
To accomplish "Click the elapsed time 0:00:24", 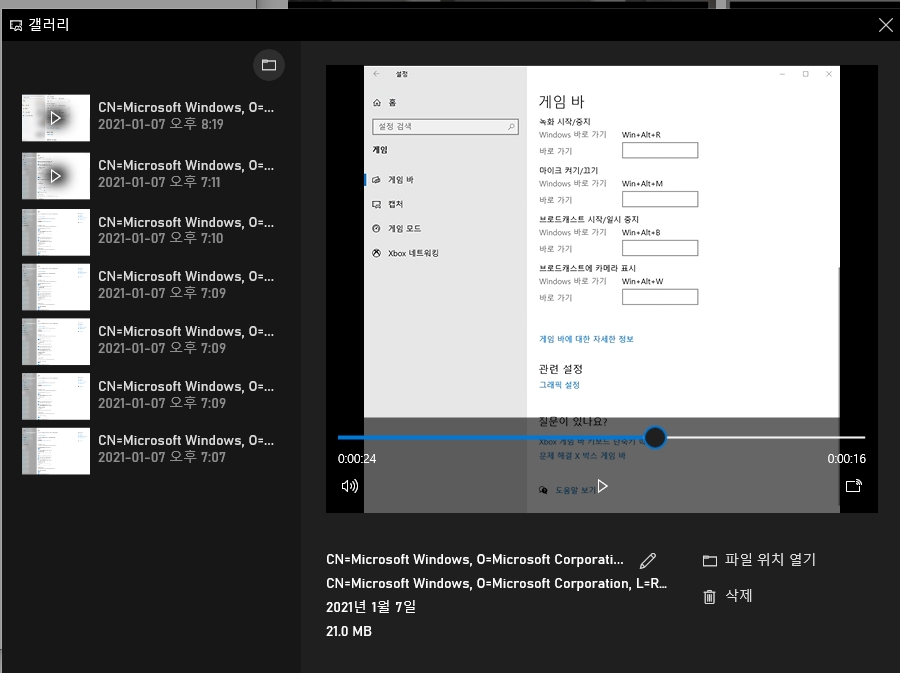I will tap(357, 458).
